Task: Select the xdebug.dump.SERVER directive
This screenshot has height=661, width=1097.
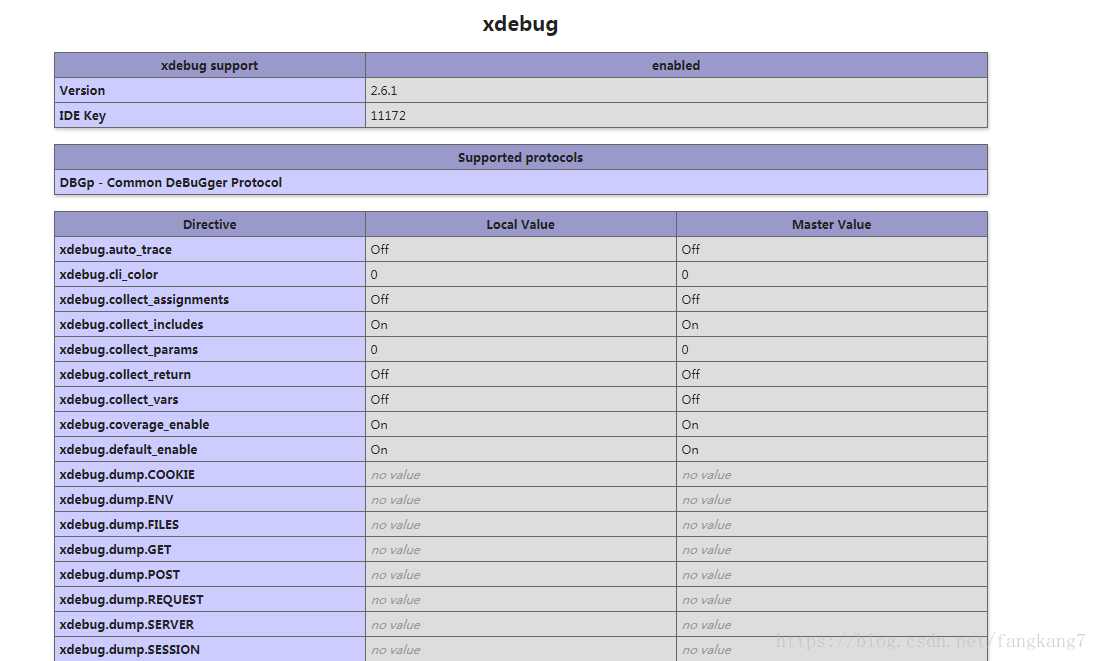Action: [210, 625]
